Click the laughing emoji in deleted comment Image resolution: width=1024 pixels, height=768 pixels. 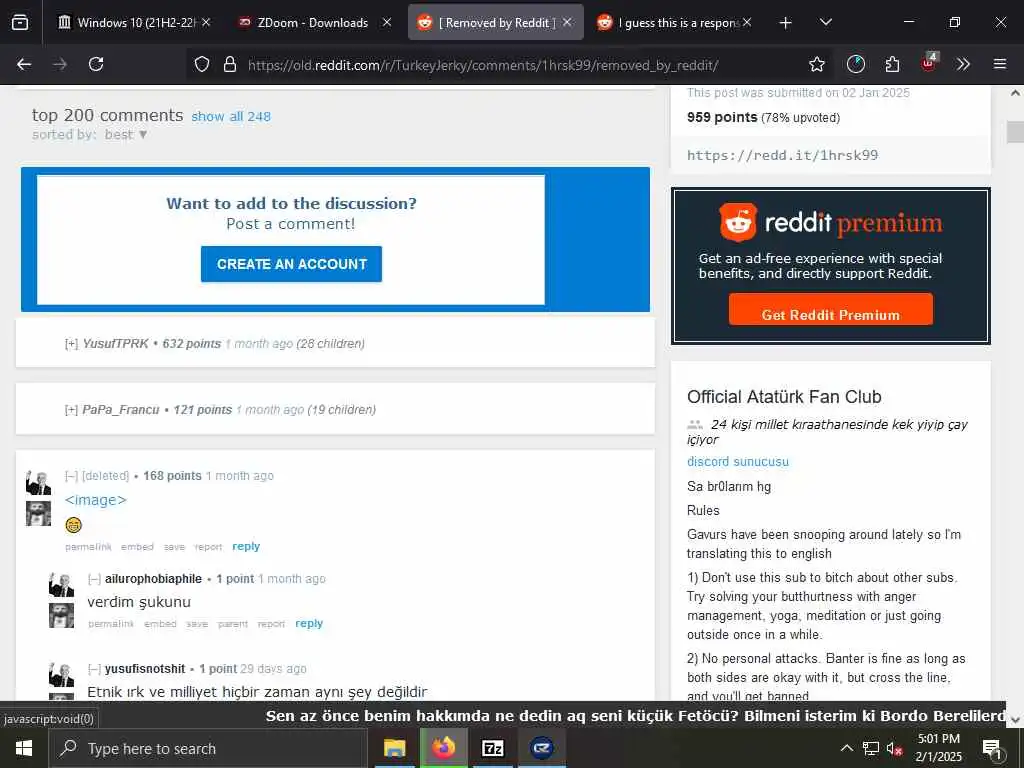[74, 524]
